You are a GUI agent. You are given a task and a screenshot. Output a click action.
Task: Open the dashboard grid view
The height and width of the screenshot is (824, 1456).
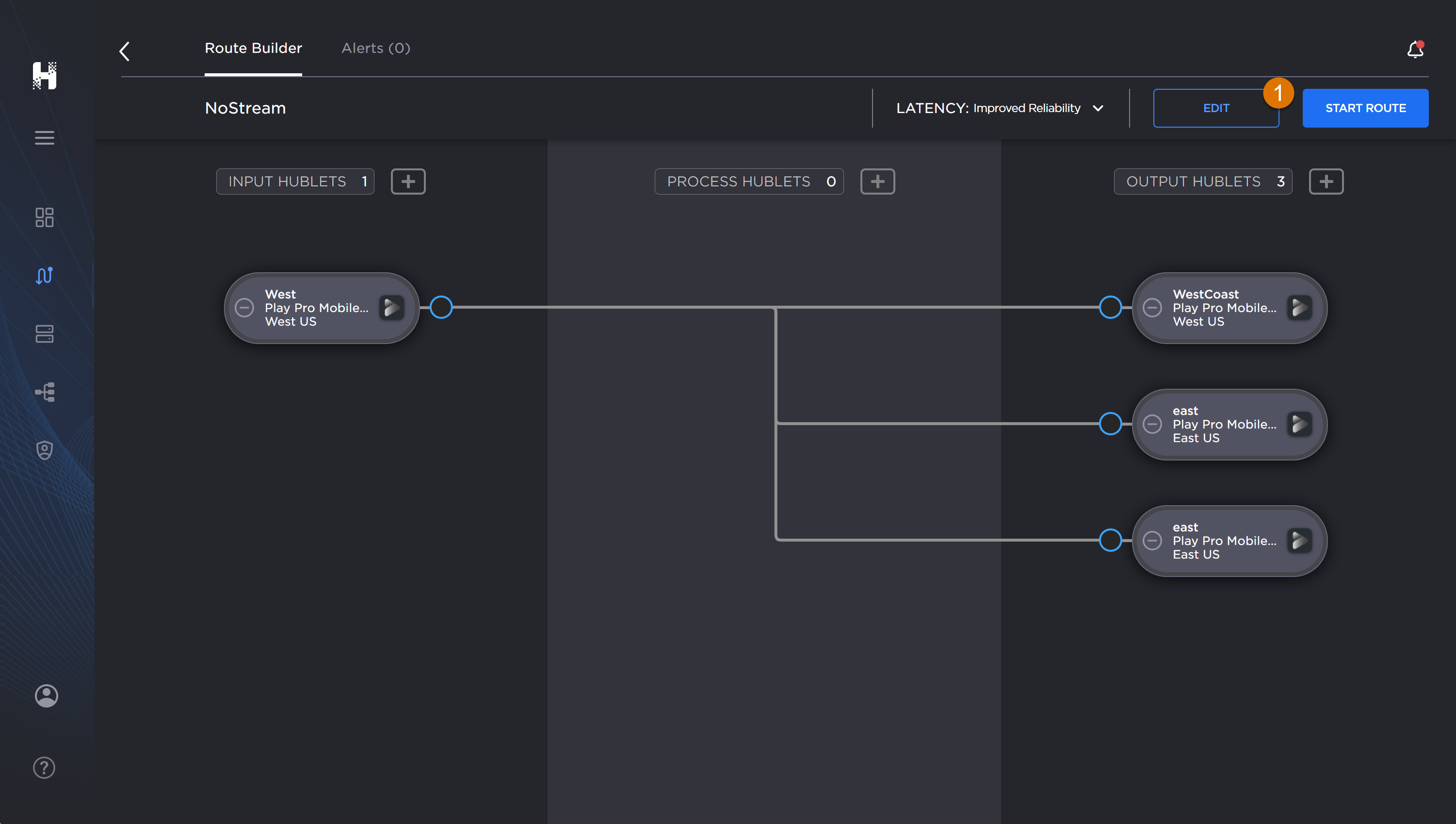(44, 218)
